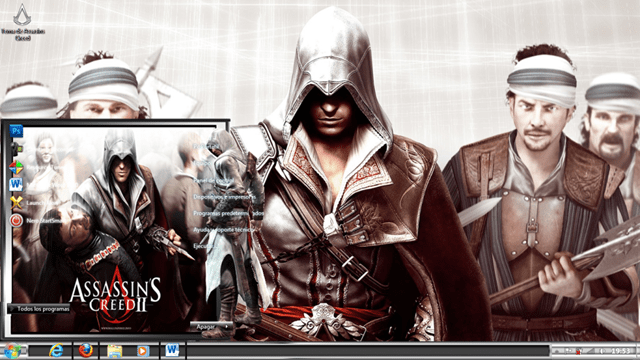Launch Windows Media Player from taskbar

143,351
